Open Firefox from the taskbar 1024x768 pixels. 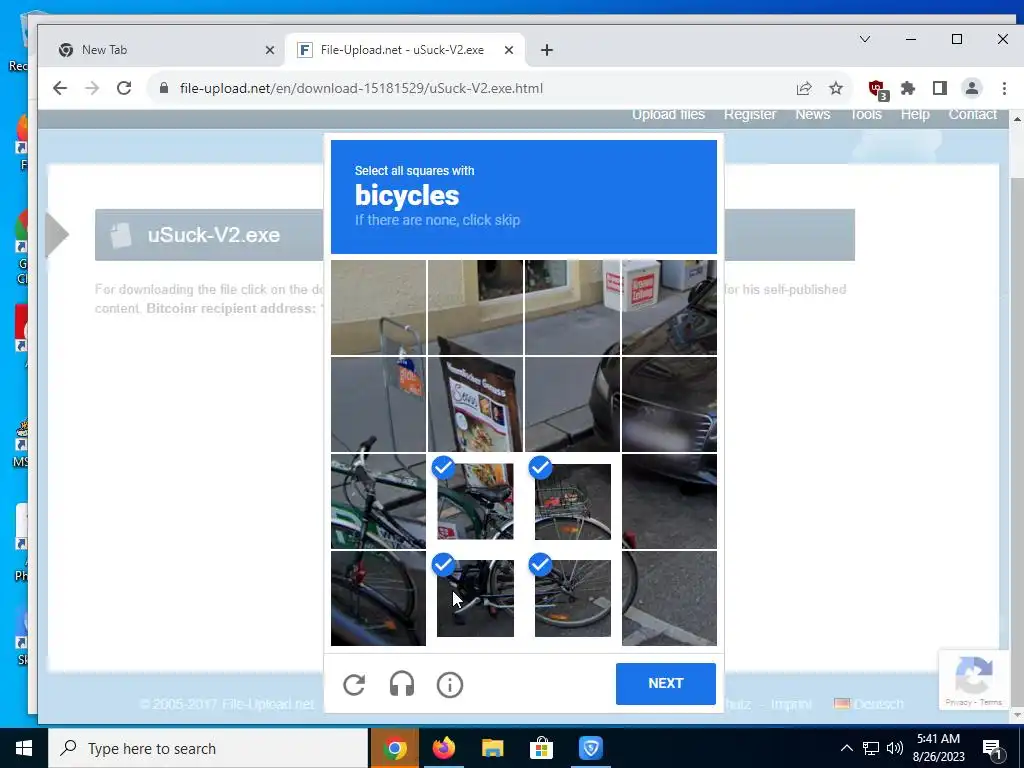pyautogui.click(x=443, y=748)
